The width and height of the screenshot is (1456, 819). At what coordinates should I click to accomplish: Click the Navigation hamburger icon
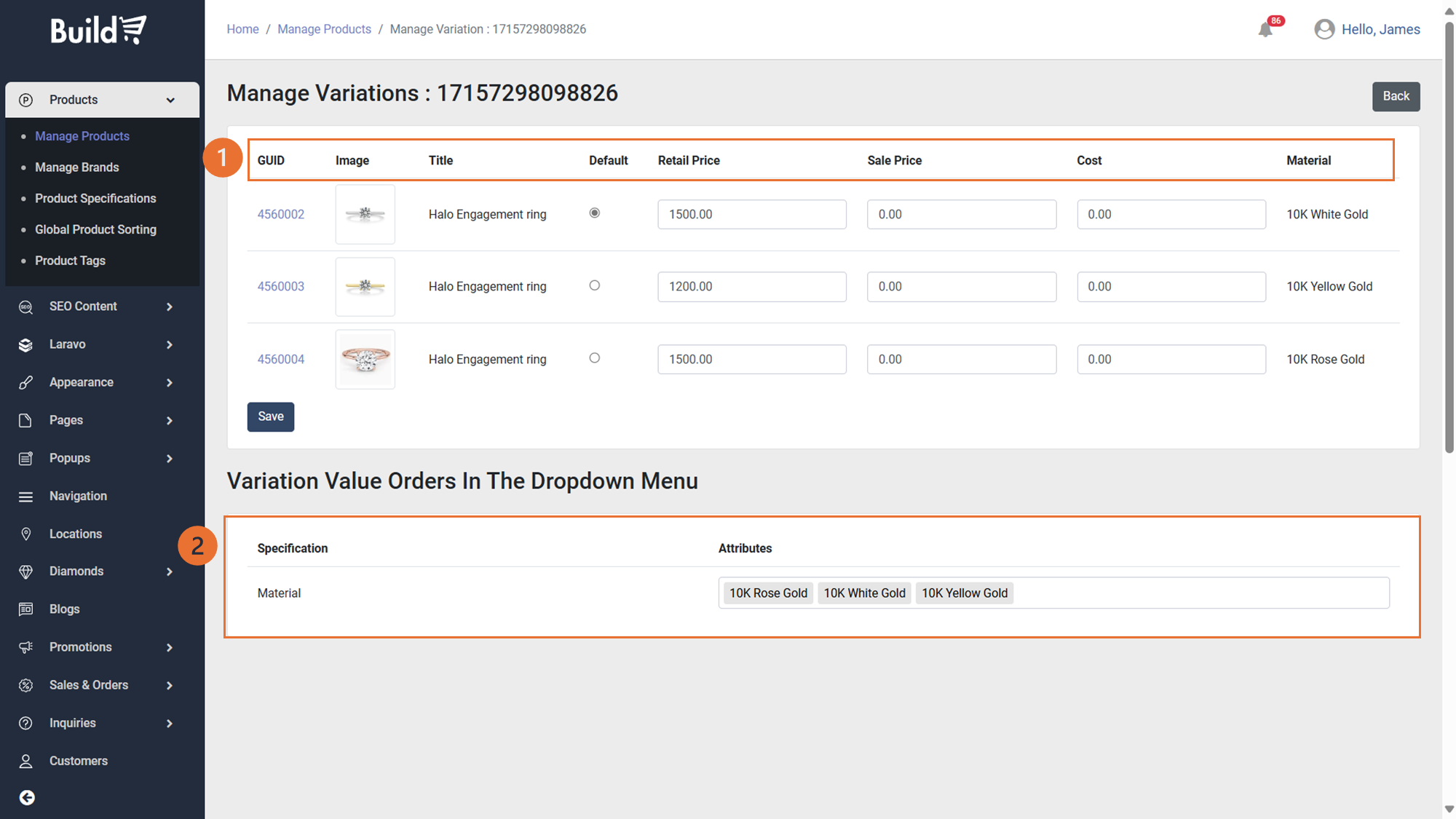pyautogui.click(x=25, y=496)
